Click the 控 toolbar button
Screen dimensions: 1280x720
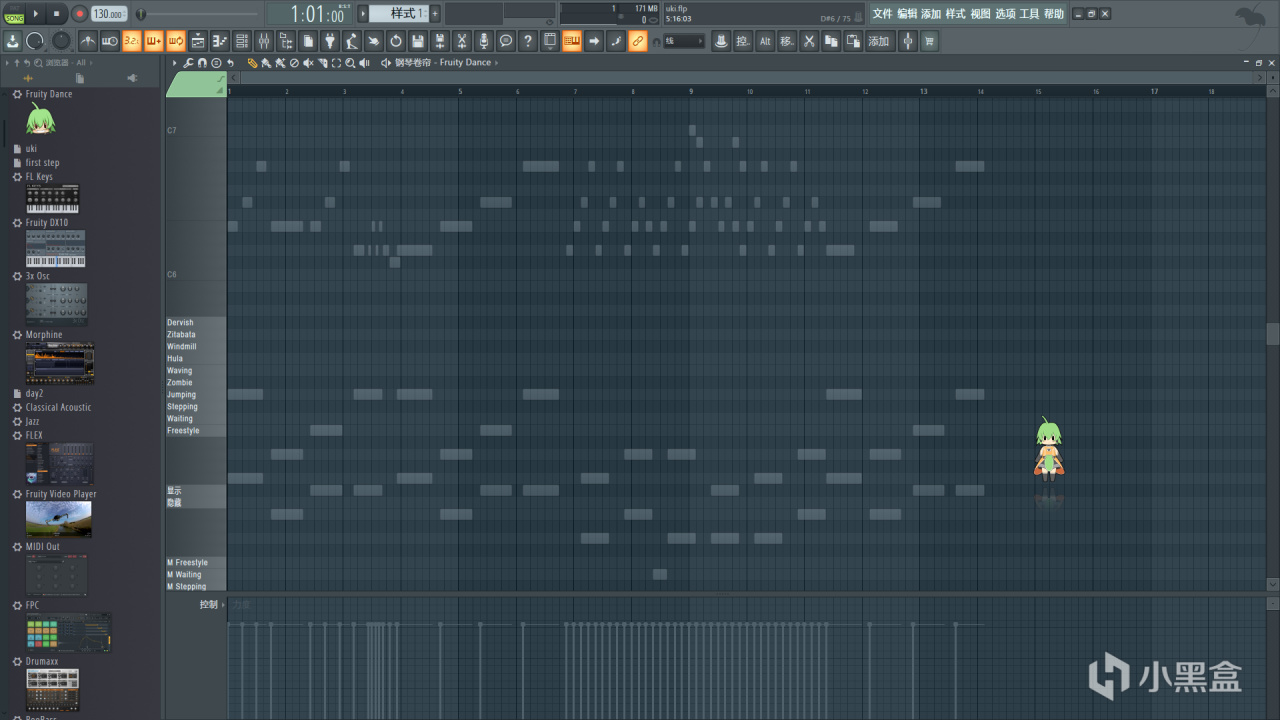click(743, 41)
